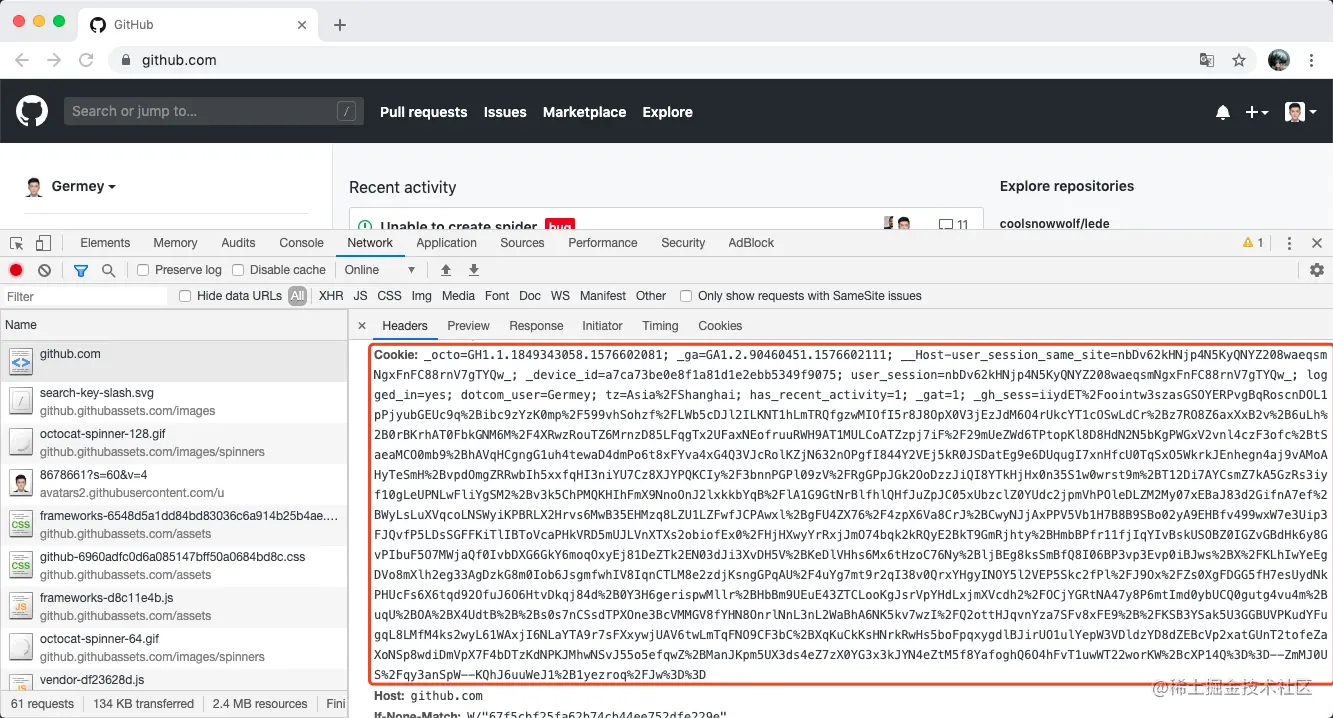The image size is (1333, 718).
Task: Open DevTools three-dot menu
Action: (1289, 243)
